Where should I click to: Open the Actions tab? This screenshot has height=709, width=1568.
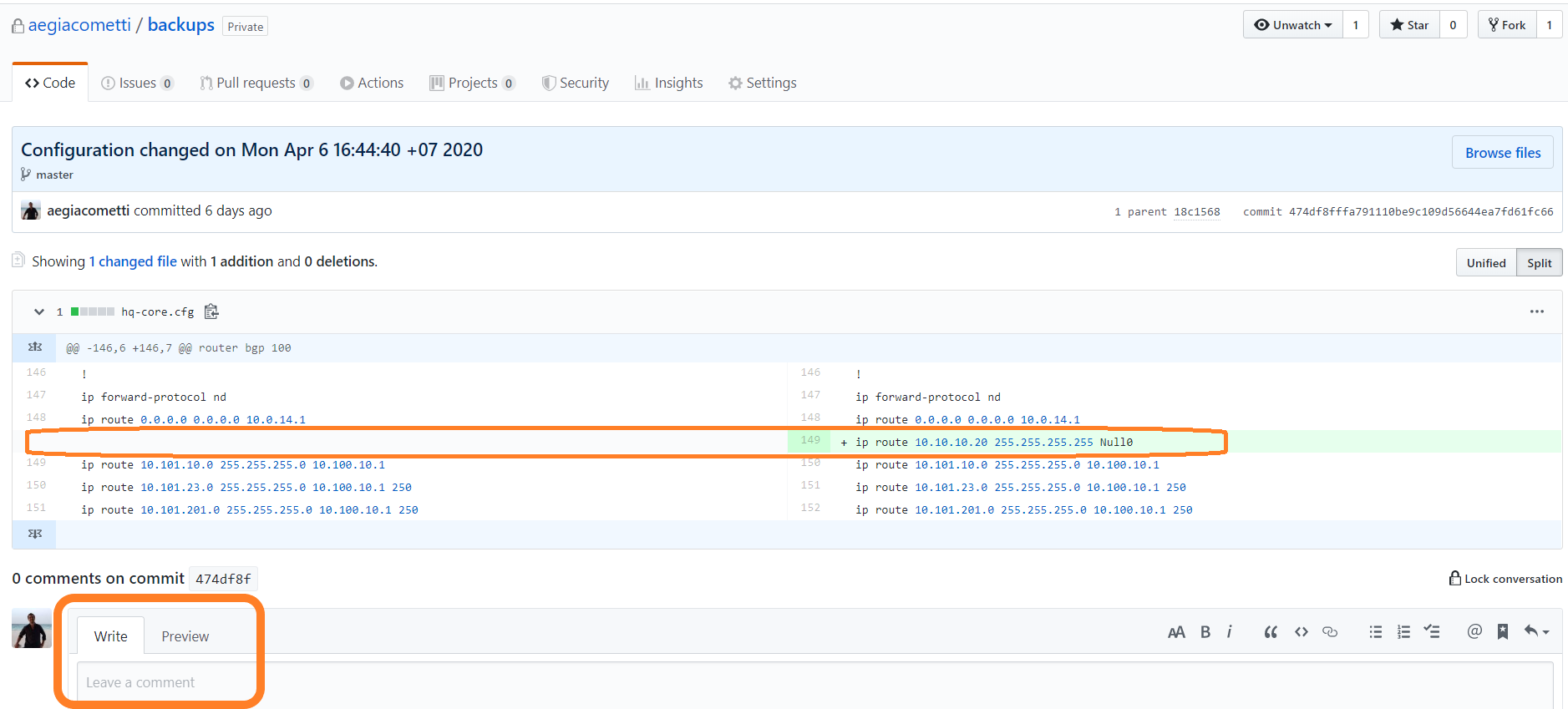(x=372, y=83)
